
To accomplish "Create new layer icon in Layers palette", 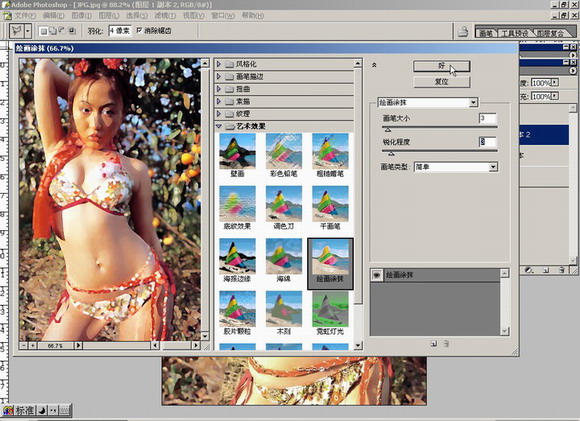I will point(546,270).
